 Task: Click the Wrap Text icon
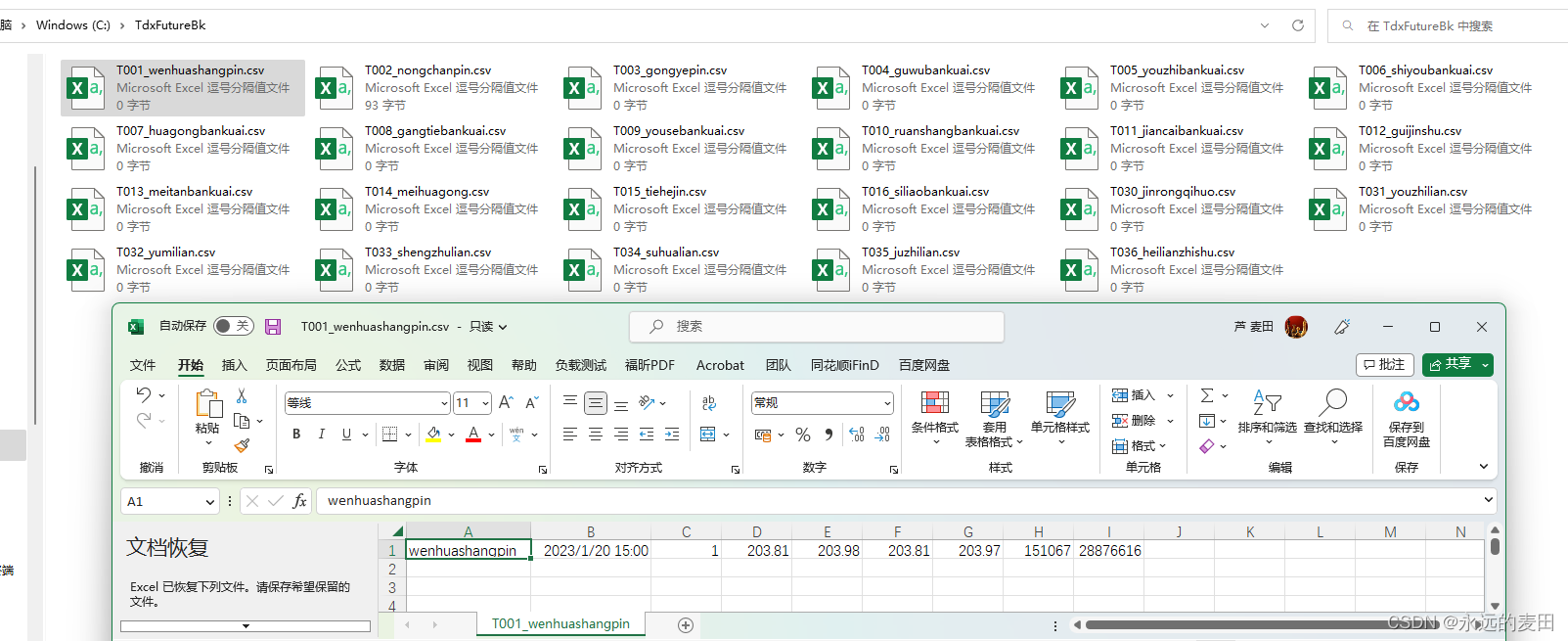(709, 402)
